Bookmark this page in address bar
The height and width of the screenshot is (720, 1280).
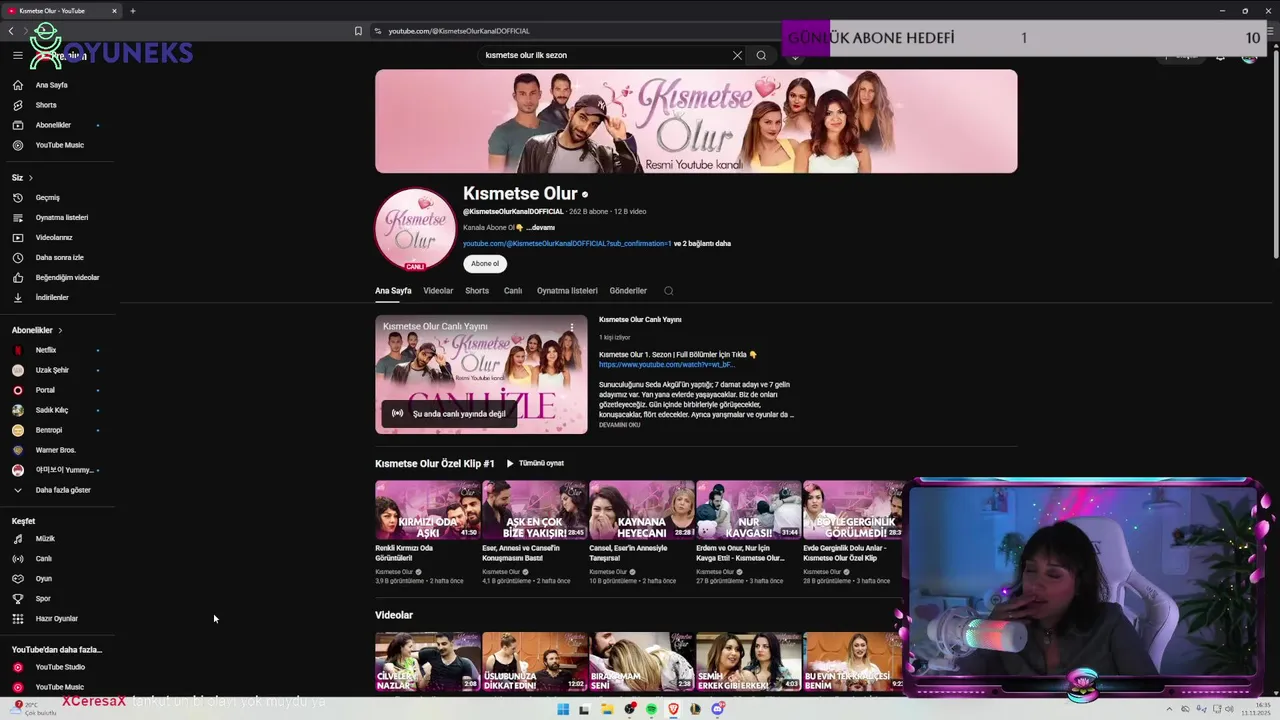pos(358,31)
